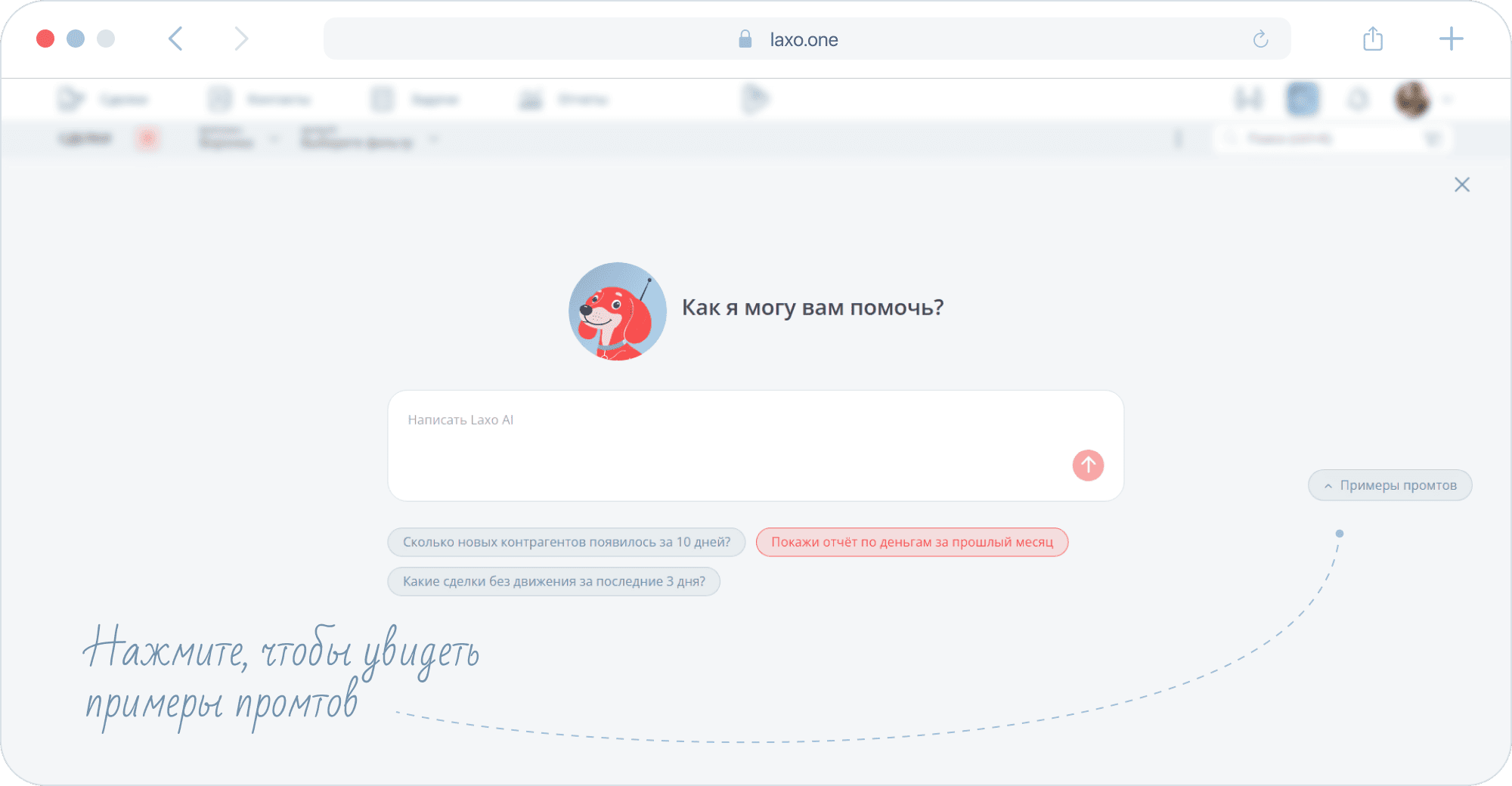Screen dimensions: 1512x786
Task: Expand the dropdown arrow next to profile avatar
Action: coord(1448,99)
